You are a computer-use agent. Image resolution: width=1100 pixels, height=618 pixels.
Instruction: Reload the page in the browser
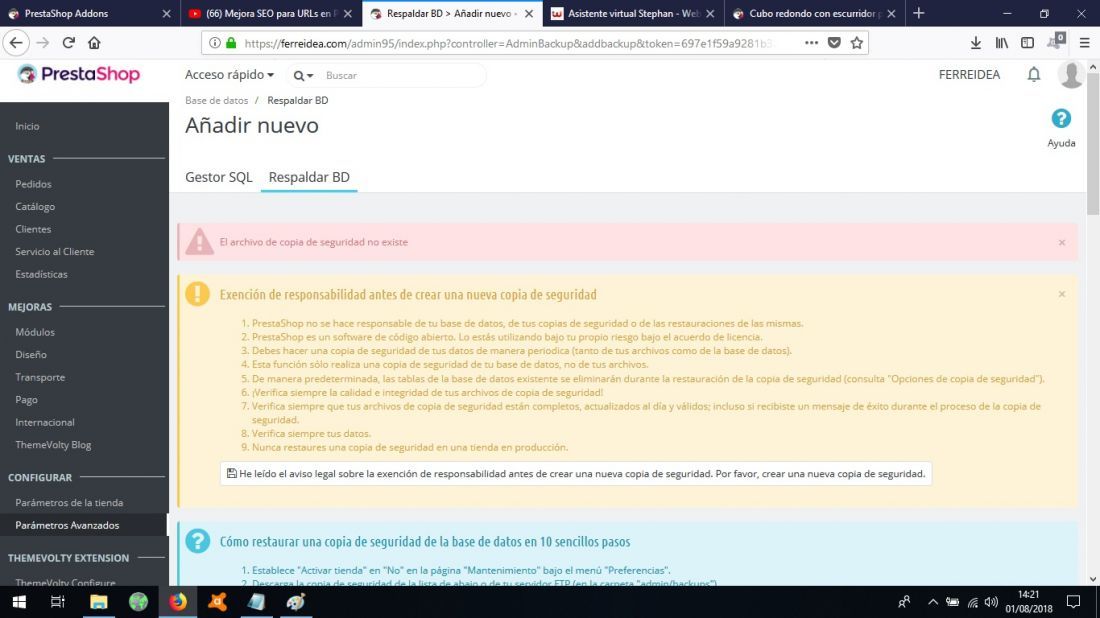68,43
